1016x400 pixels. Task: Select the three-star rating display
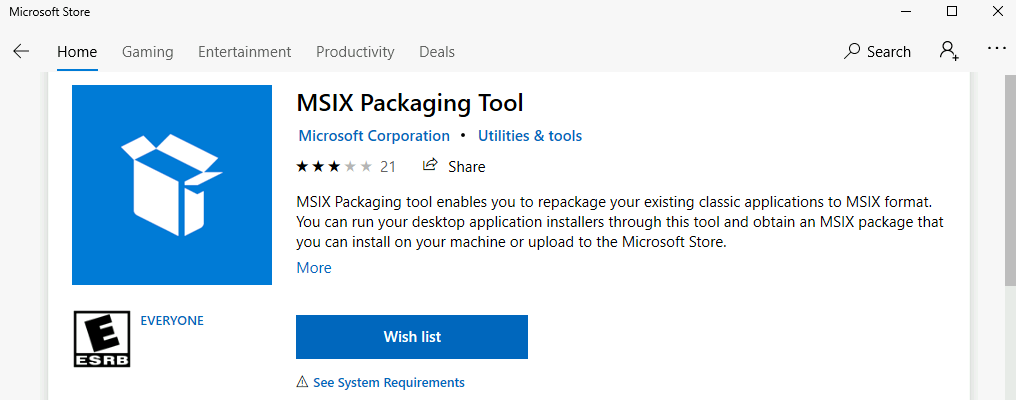pyautogui.click(x=334, y=167)
